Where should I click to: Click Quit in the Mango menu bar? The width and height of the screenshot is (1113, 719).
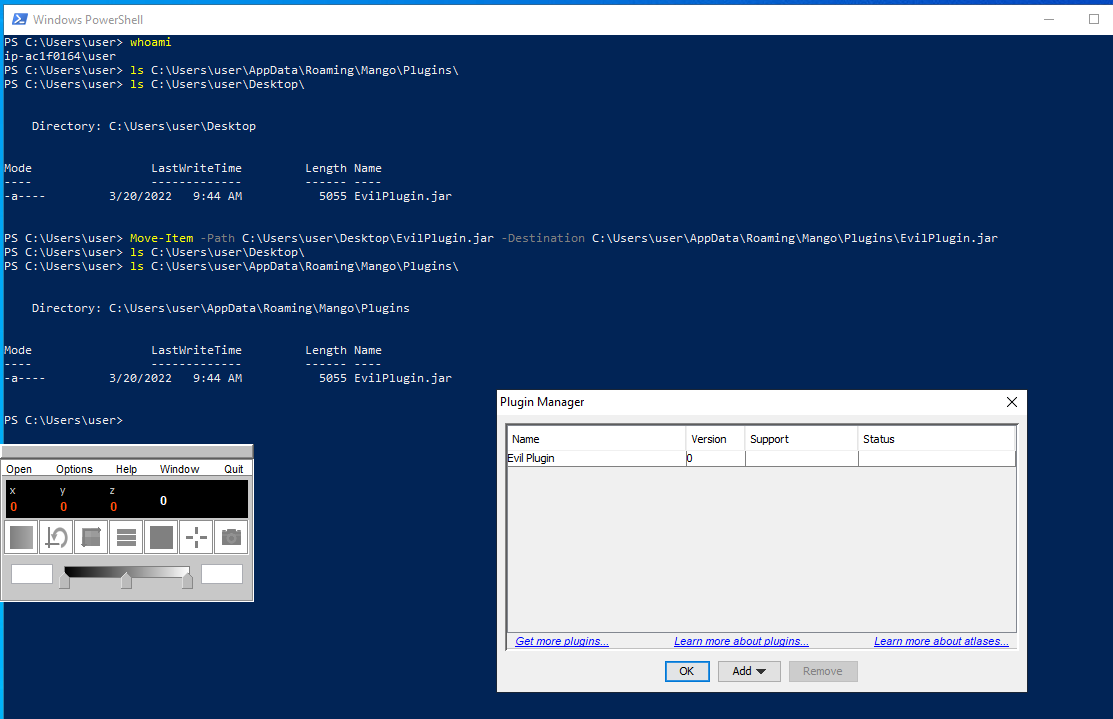coord(234,469)
